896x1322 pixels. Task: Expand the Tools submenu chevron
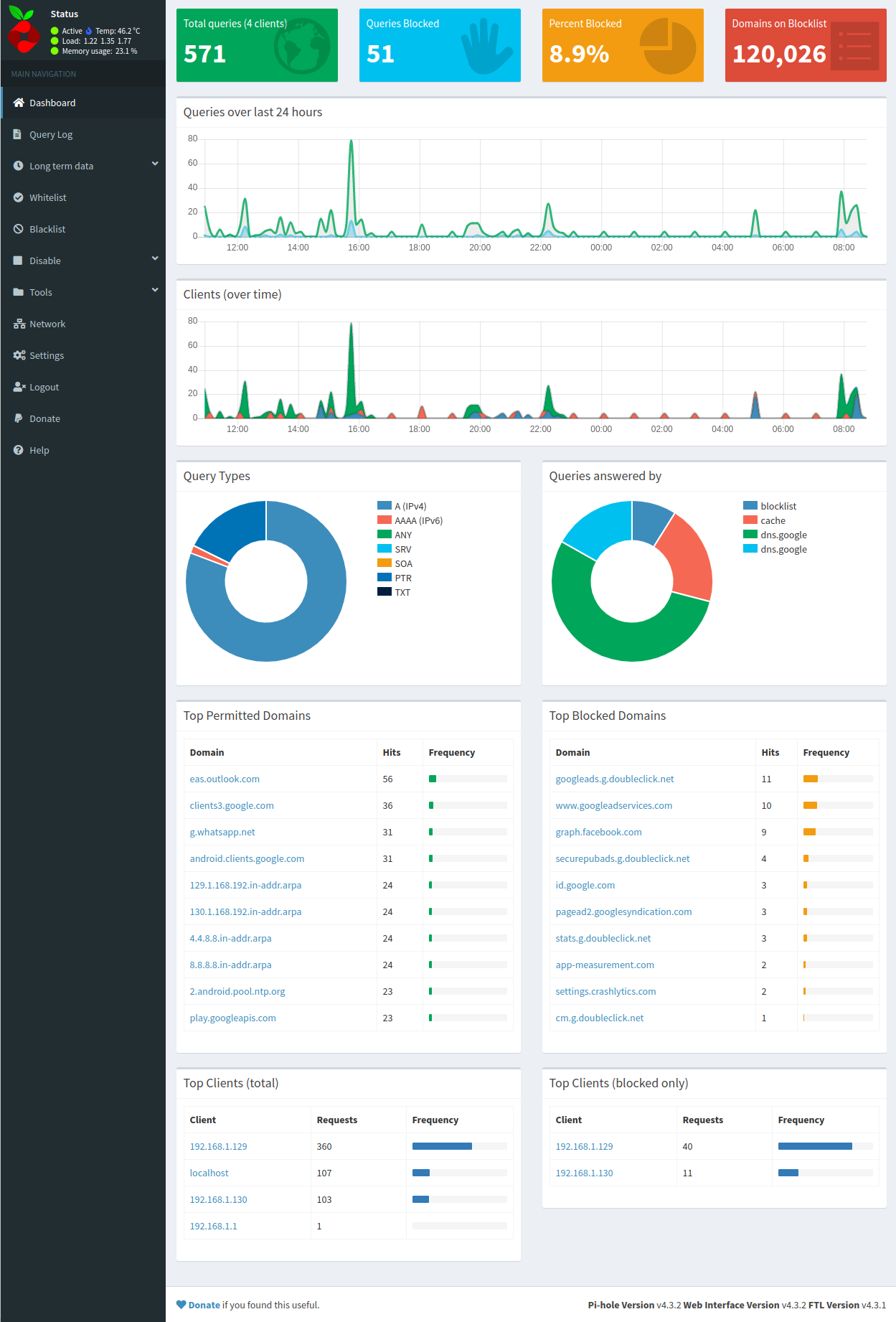coord(155,291)
